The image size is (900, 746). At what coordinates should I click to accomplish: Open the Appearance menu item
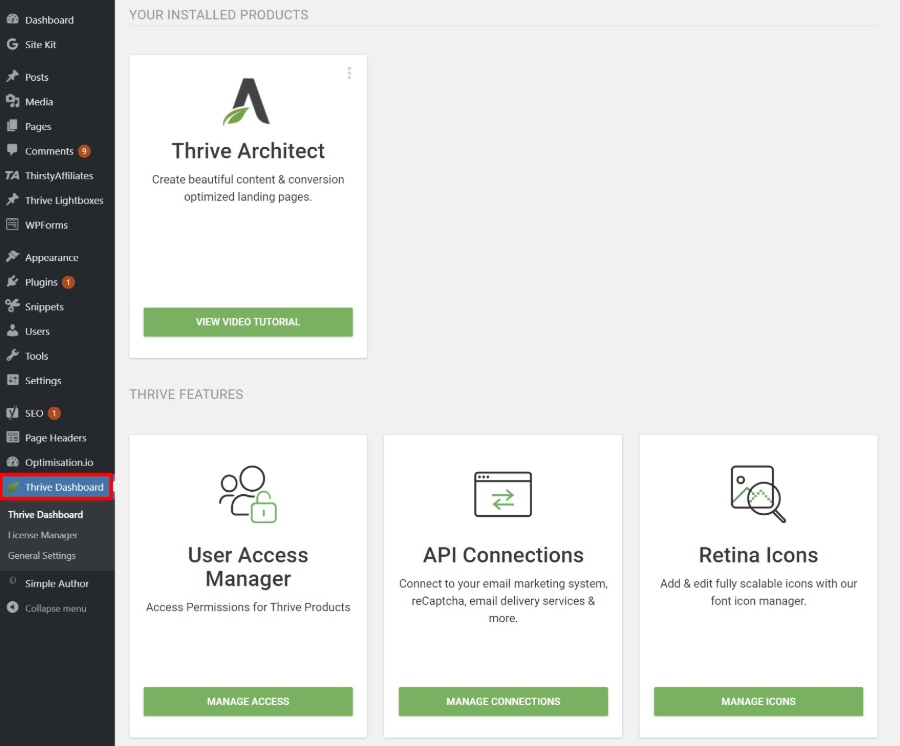pos(52,258)
